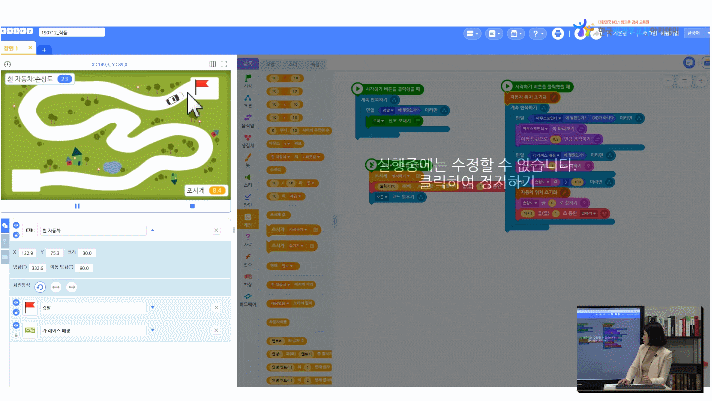This screenshot has height=401, width=712.
Task: Expand the stage to fullscreen
Action: 224,64
